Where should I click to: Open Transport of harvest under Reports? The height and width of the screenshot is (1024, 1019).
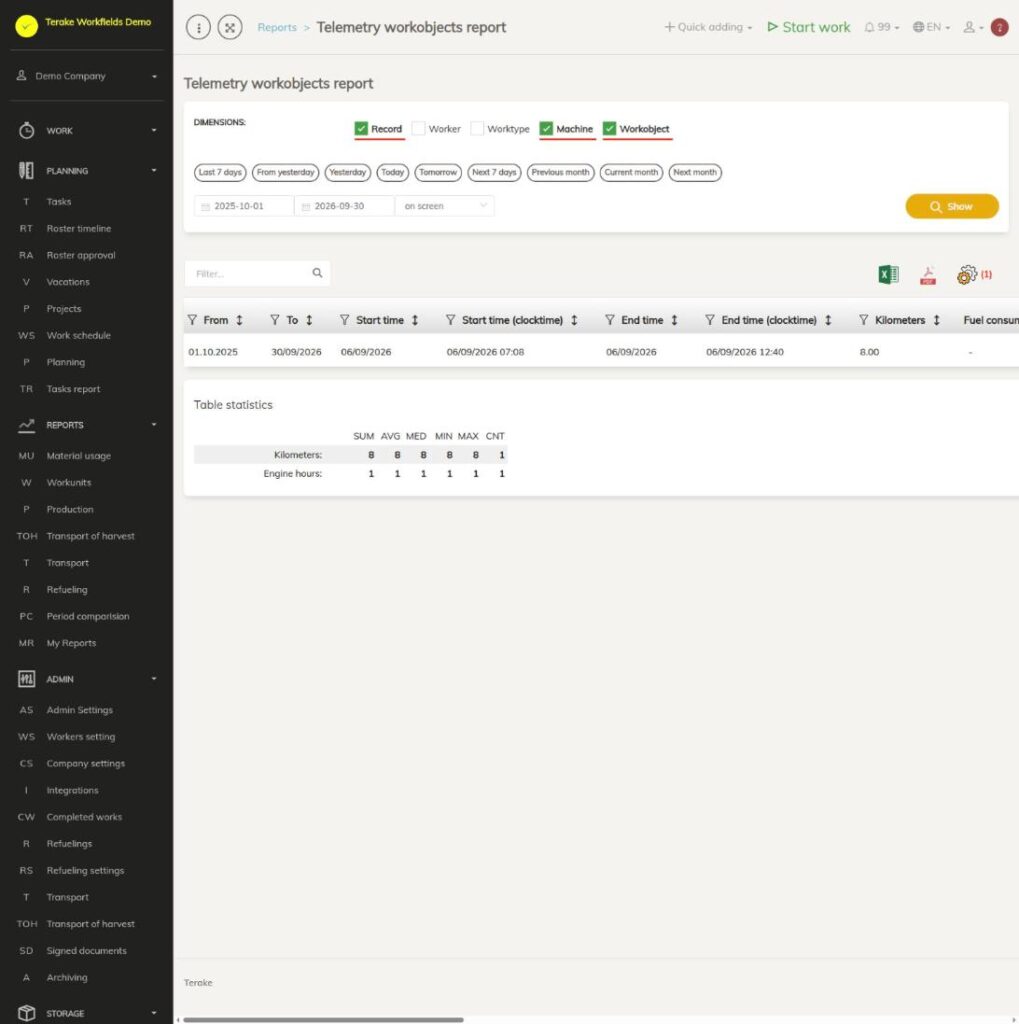point(91,536)
